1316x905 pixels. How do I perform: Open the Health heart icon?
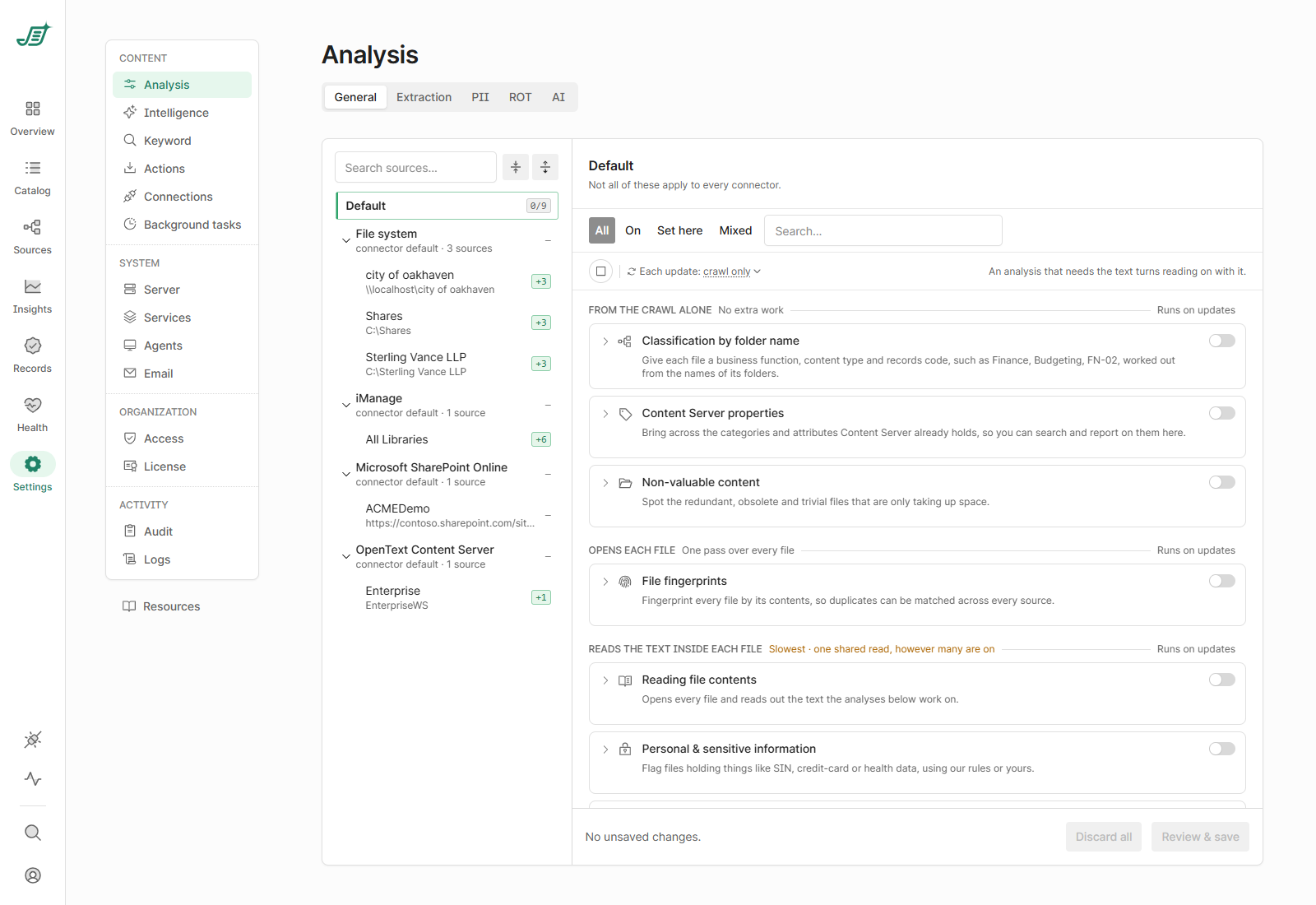(33, 405)
